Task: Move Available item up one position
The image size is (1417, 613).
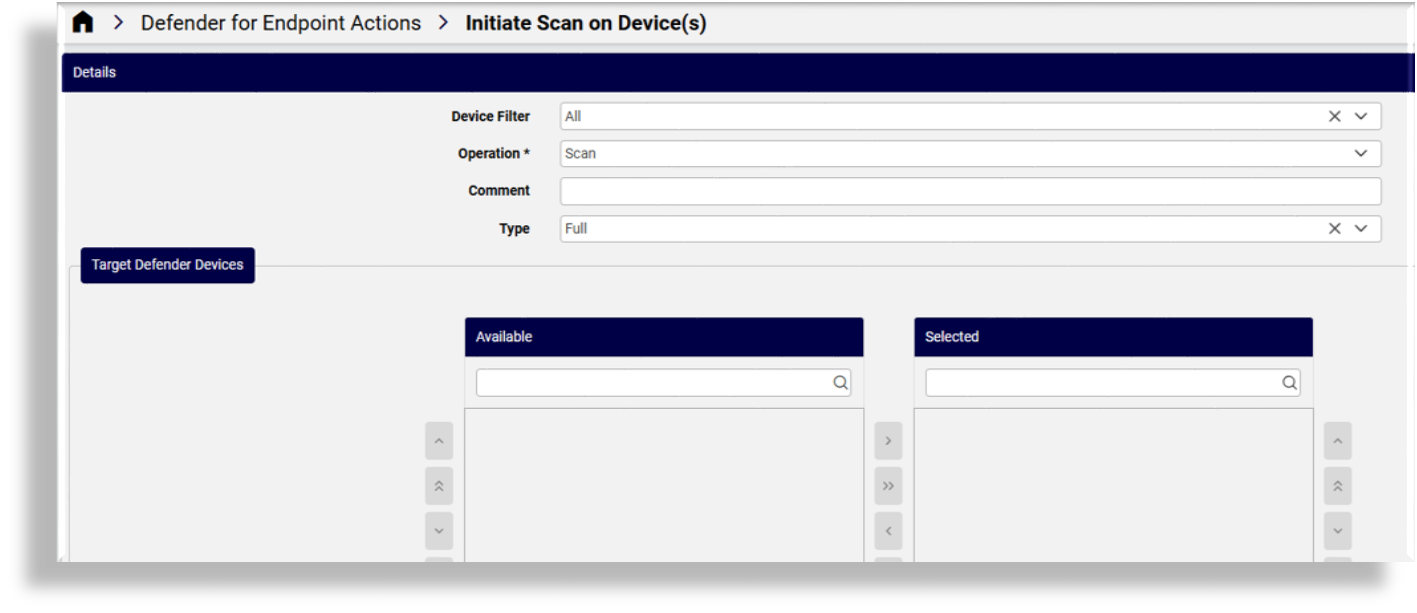Action: pyautogui.click(x=439, y=441)
